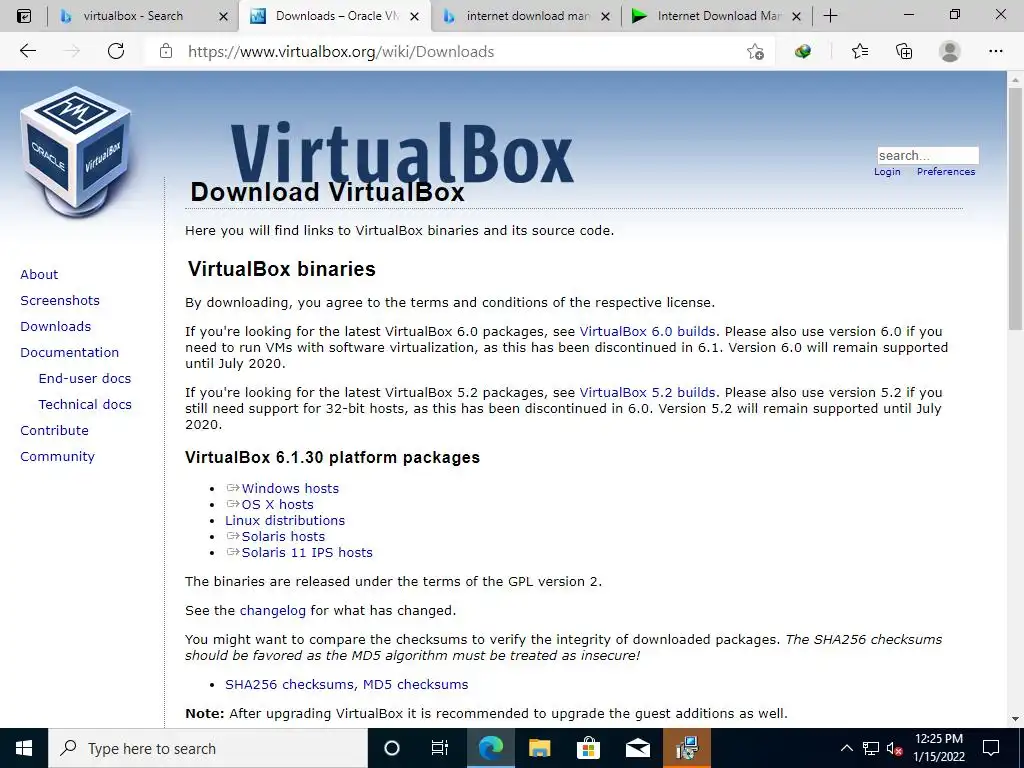Open Microsoft Edge on the taskbar
Screen dimensions: 1024x768
[491, 748]
